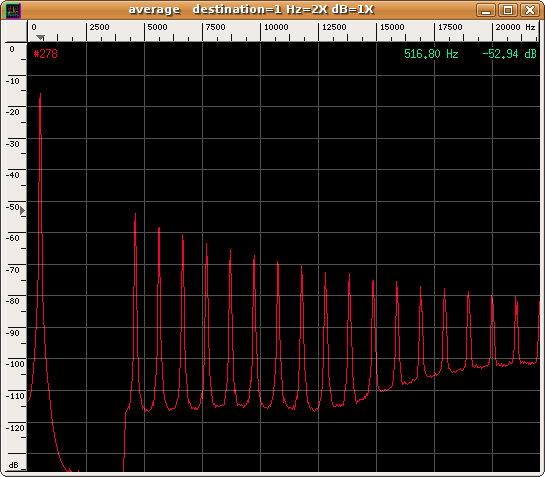The height and width of the screenshot is (477, 545).
Task: Maximize the average spectrum window
Action: (507, 10)
